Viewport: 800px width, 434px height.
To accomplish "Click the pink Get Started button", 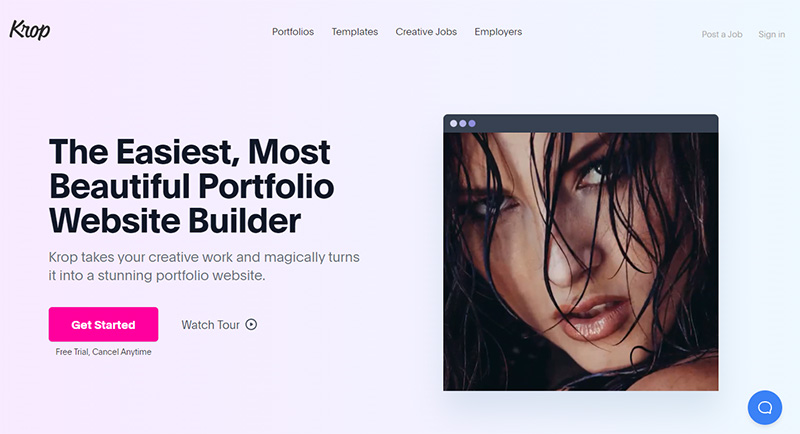I will [x=103, y=324].
